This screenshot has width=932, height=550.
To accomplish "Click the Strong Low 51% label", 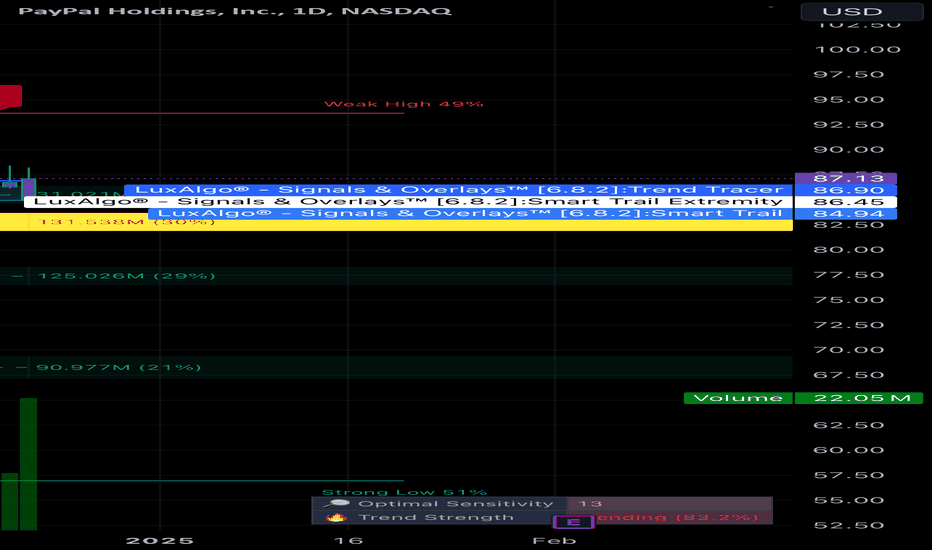I will [404, 492].
